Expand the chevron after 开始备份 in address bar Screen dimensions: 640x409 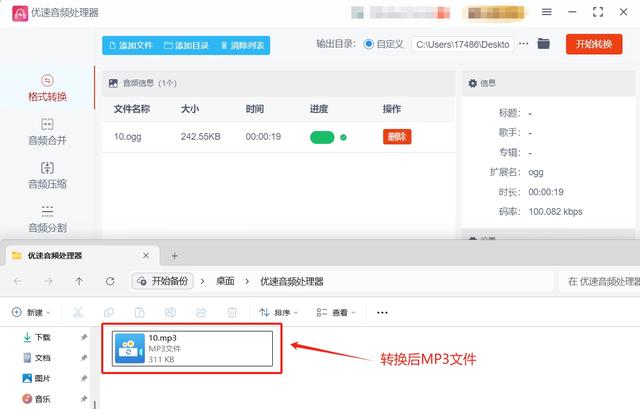(202, 281)
